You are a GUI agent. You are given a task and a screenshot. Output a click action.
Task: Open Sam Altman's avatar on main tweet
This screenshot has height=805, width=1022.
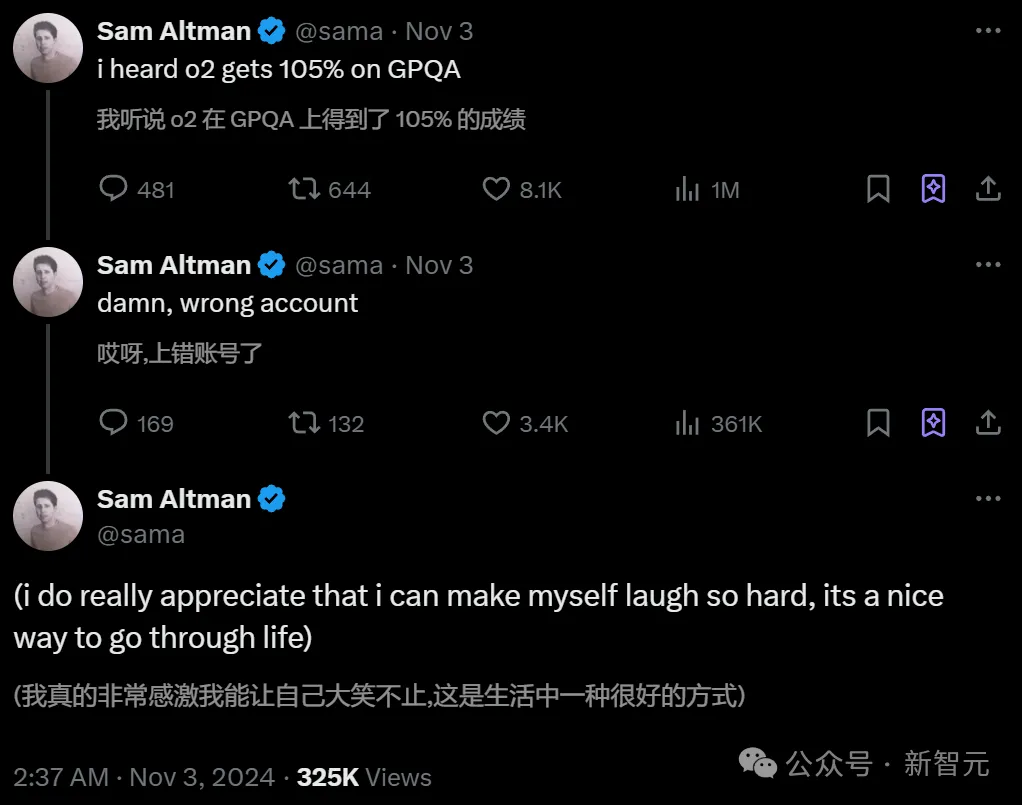click(48, 516)
